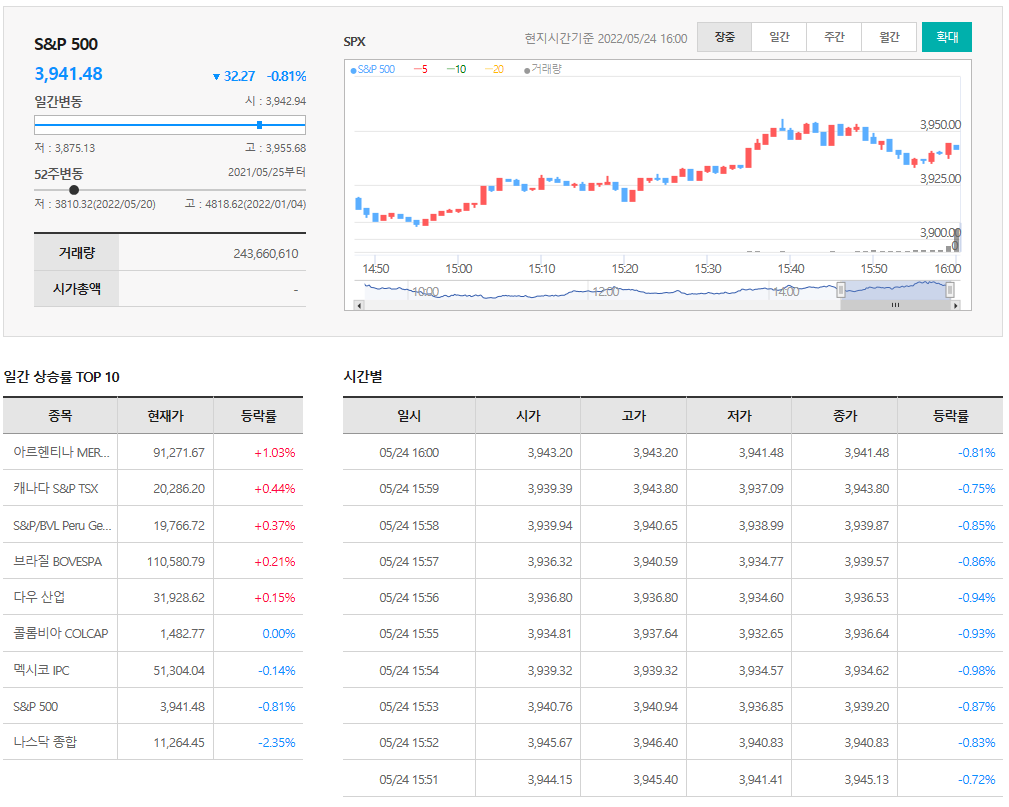Viewport: 1009px width, 807px height.
Task: Select the 05/24 15:52 time row
Action: (x=673, y=742)
